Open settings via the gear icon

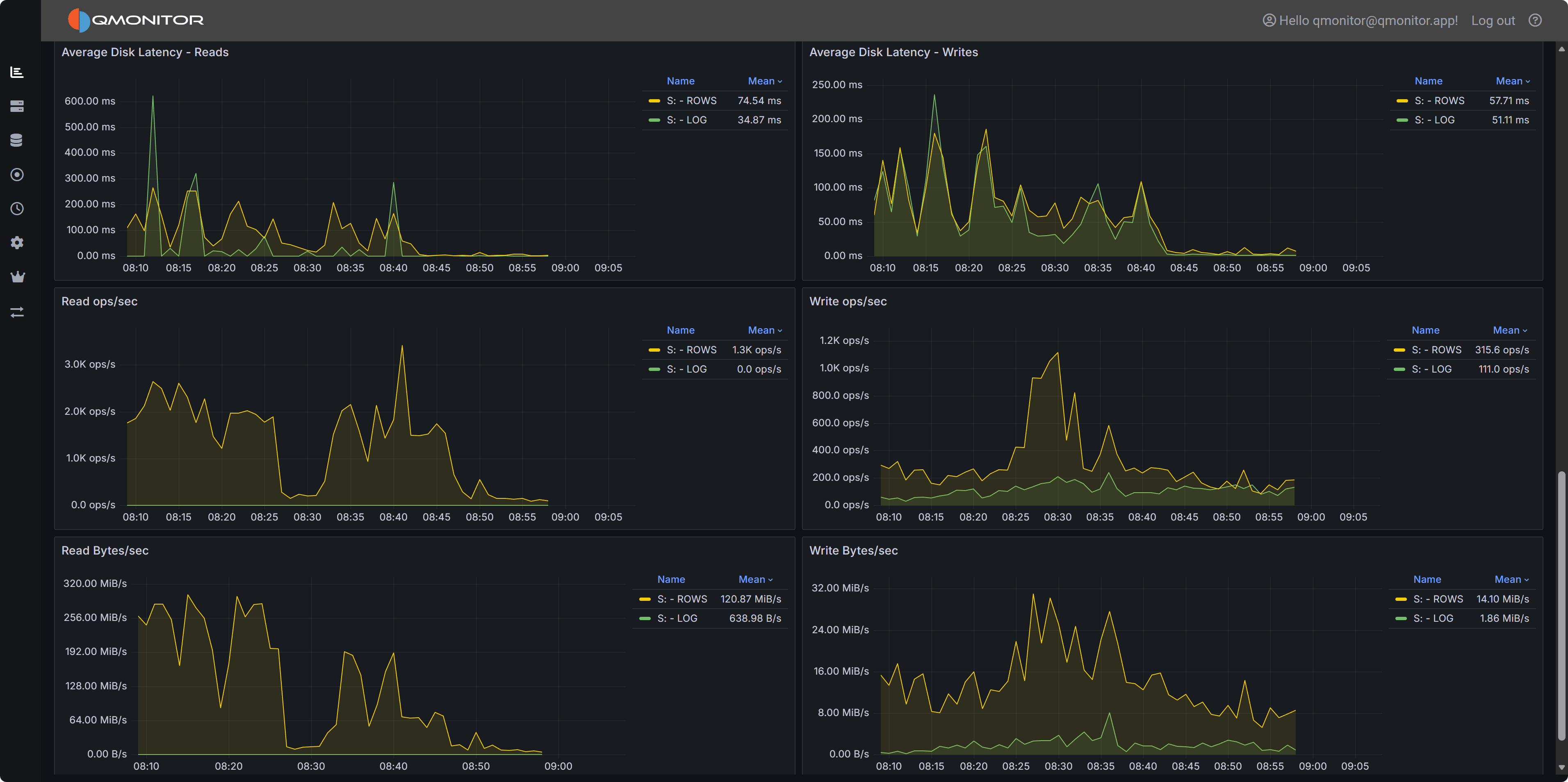click(x=17, y=242)
